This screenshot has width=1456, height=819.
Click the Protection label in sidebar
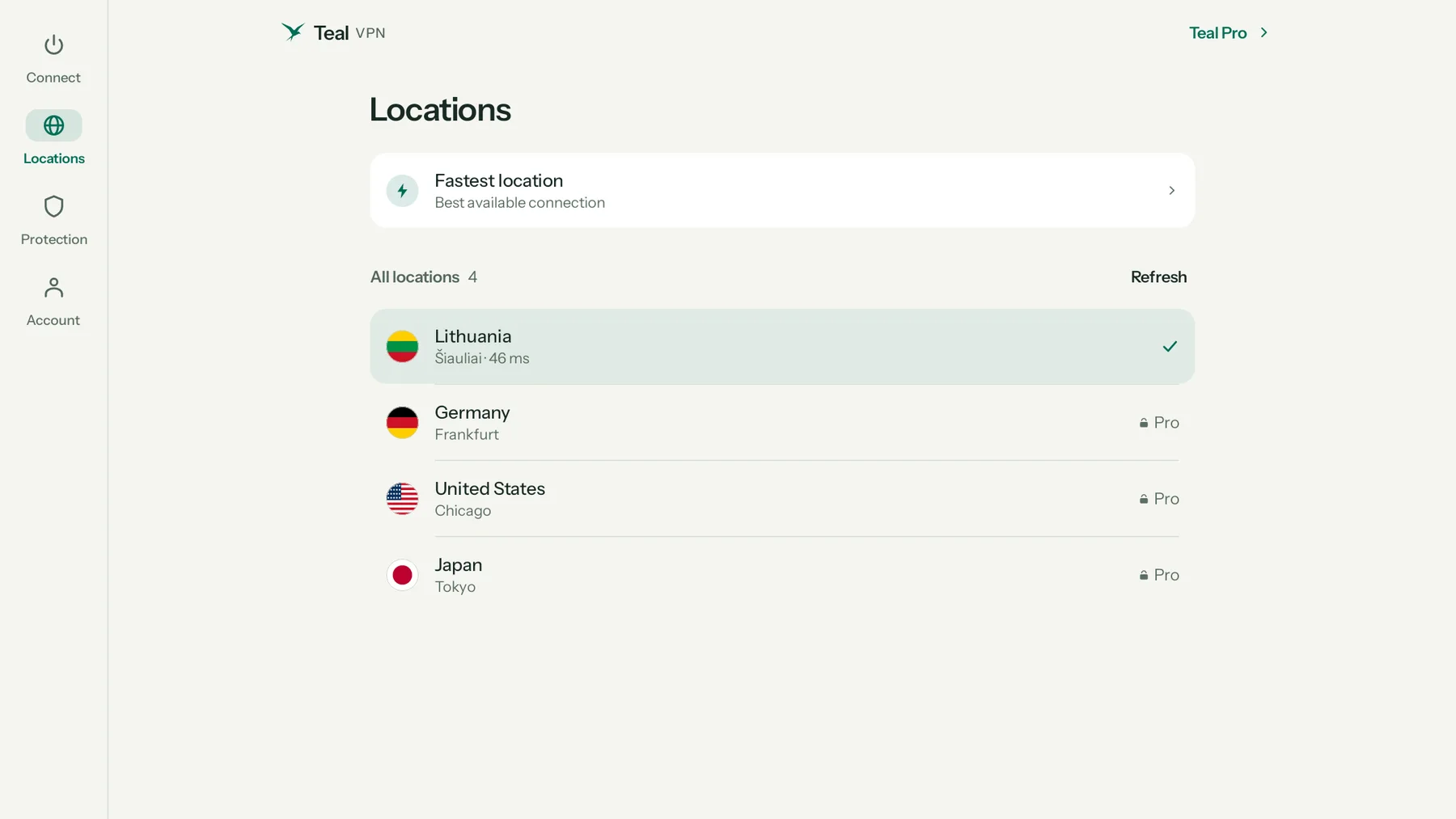[x=54, y=239]
